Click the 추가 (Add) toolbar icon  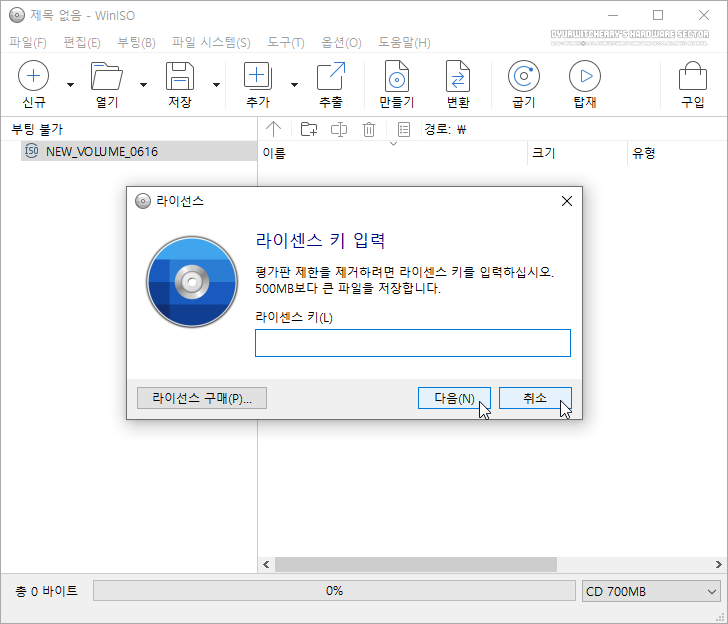[258, 76]
